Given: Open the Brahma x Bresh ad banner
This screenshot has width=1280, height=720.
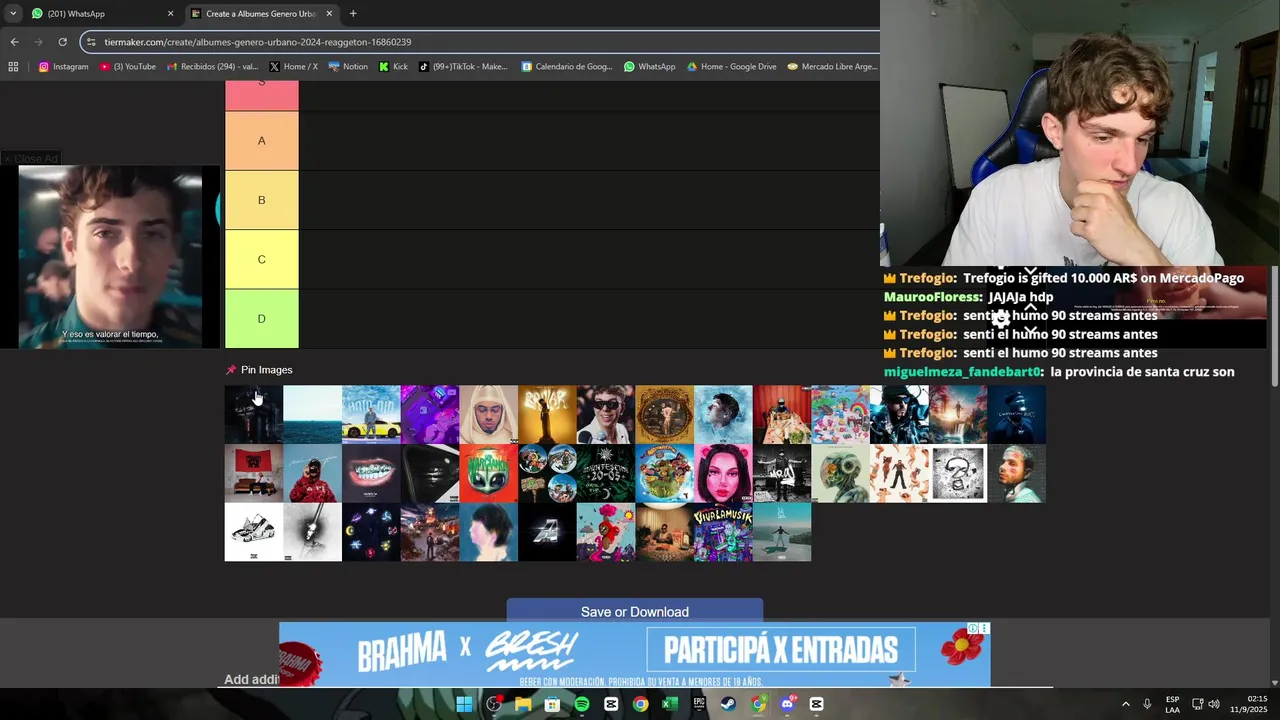Looking at the screenshot, I should point(635,654).
